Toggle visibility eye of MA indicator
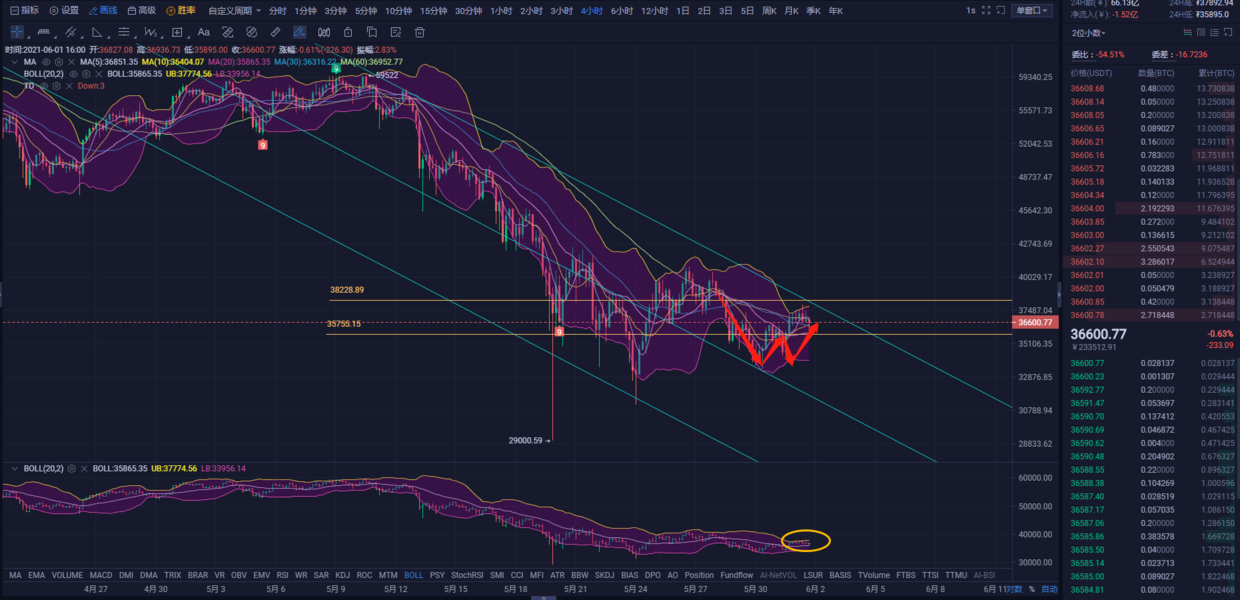 pos(46,62)
